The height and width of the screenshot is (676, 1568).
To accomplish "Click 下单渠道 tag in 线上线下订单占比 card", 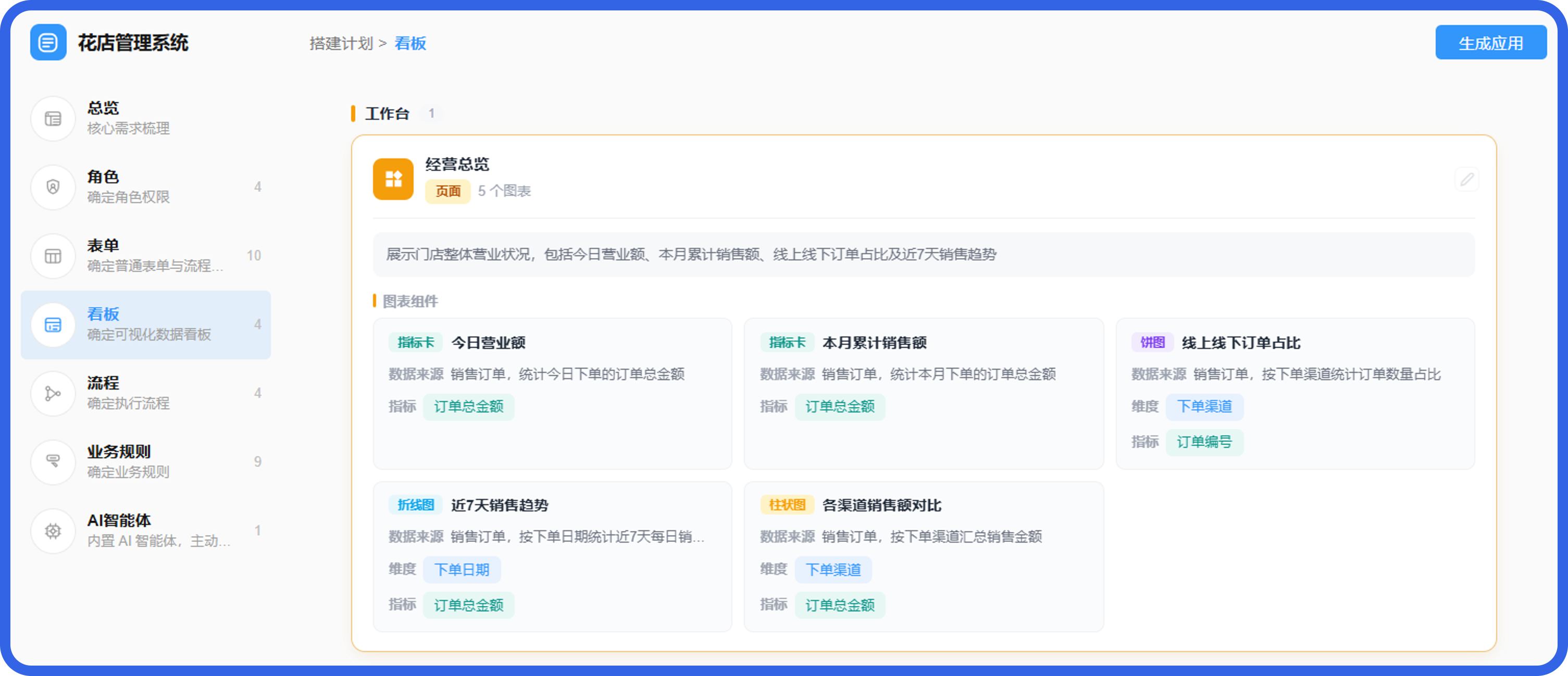I will pos(1204,406).
